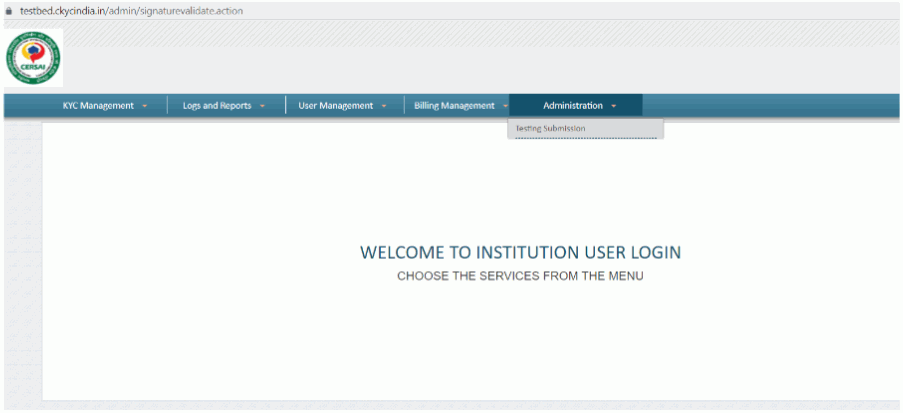
Task: Click the lock icon in the address bar
Action: [9, 10]
